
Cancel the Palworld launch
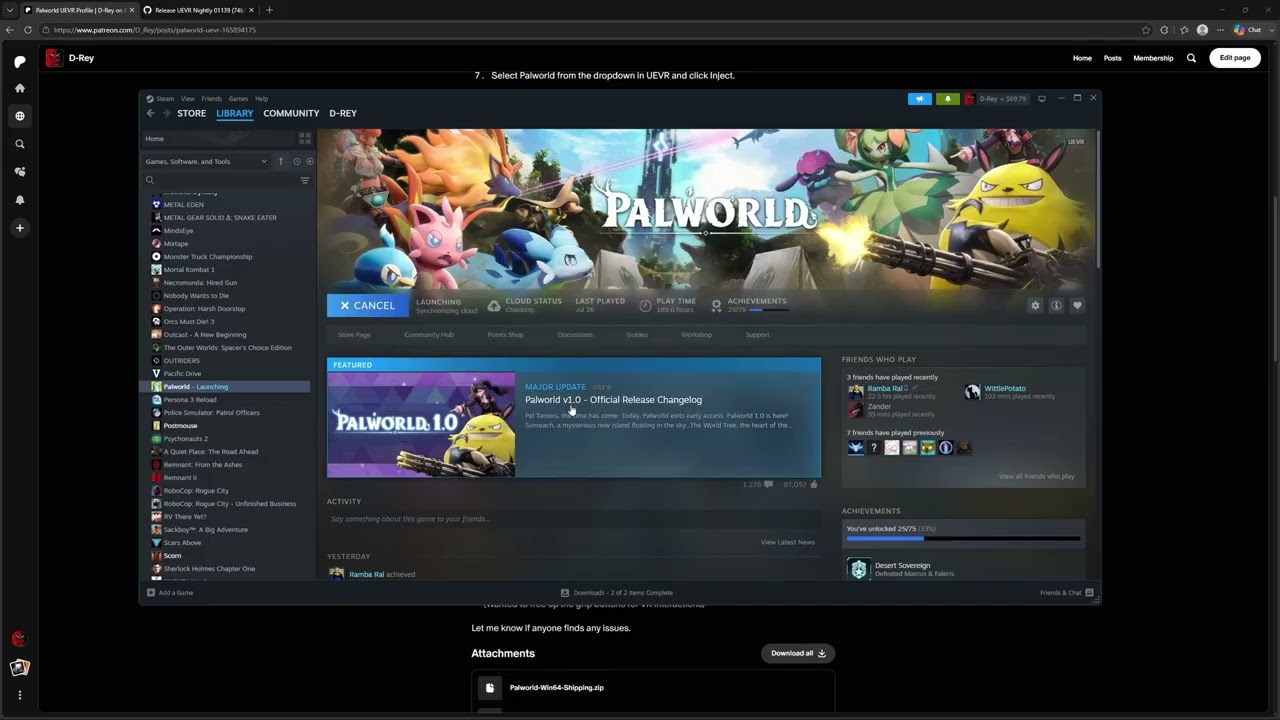coord(367,305)
